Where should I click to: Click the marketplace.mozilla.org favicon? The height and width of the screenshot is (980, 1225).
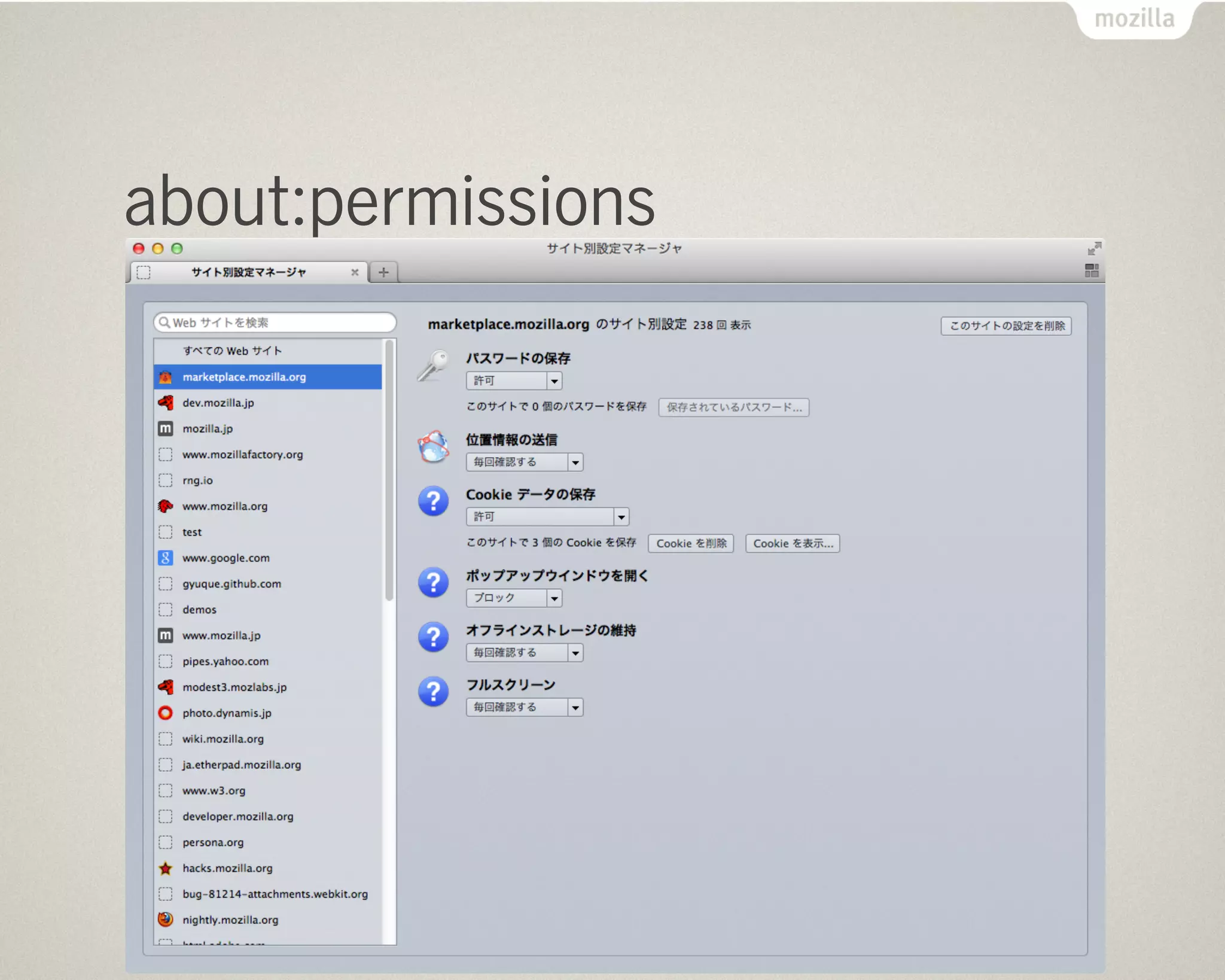[x=166, y=377]
